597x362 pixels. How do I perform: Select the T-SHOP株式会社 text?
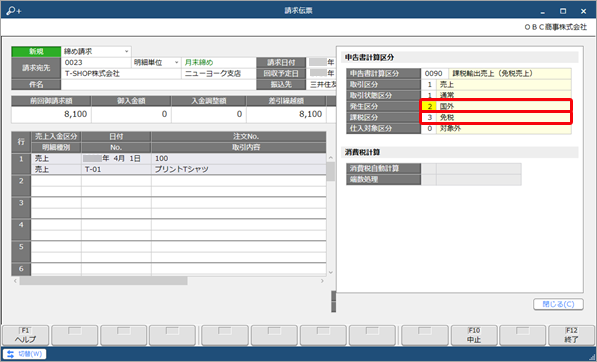92,73
